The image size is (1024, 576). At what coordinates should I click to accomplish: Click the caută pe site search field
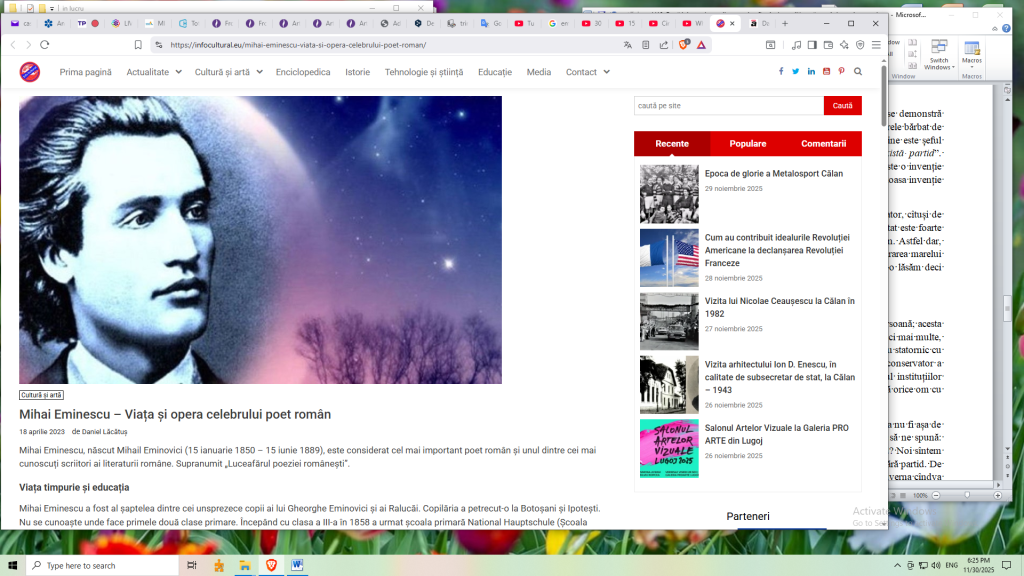[729, 106]
